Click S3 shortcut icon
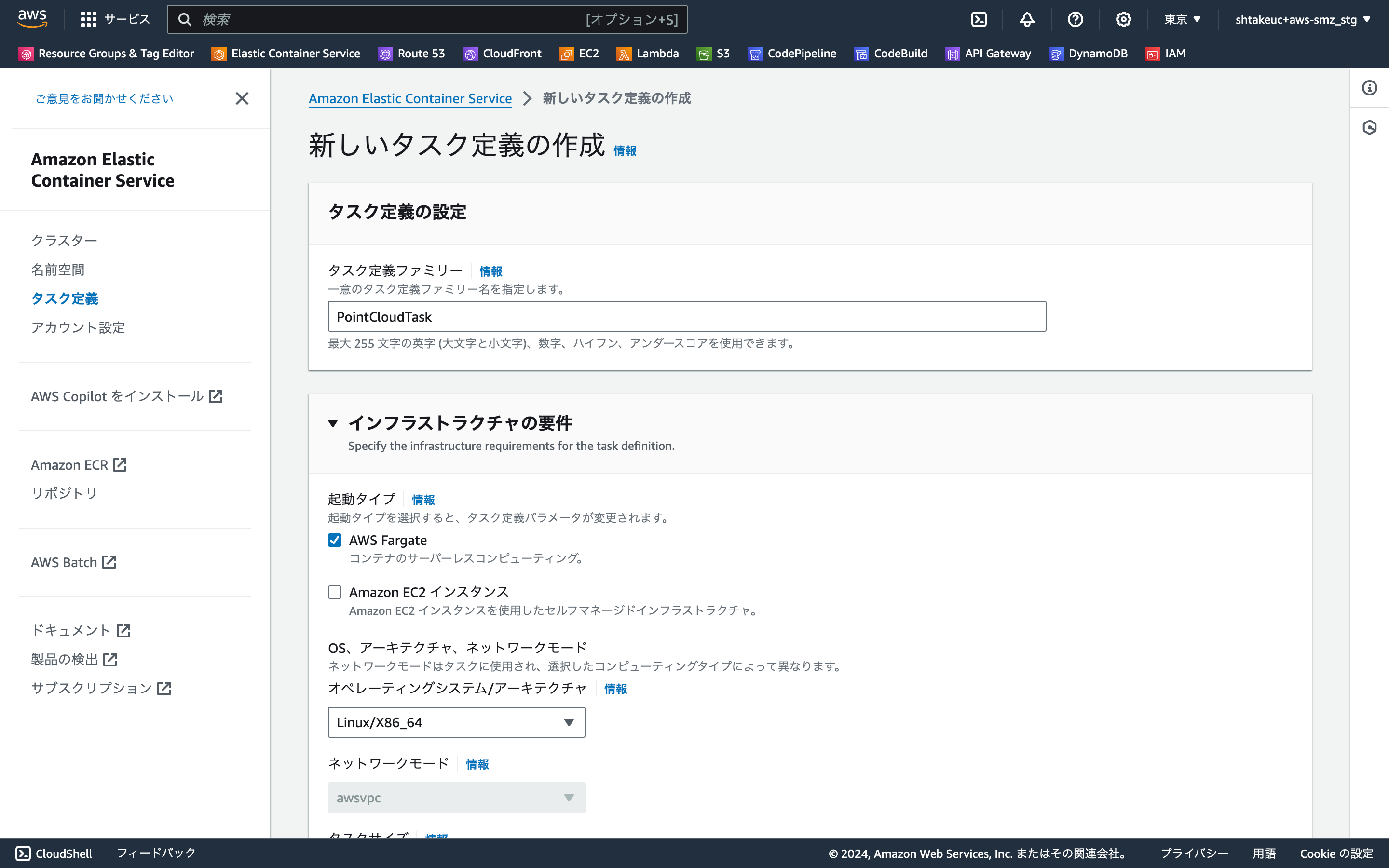This screenshot has height=868, width=1389. click(x=704, y=54)
